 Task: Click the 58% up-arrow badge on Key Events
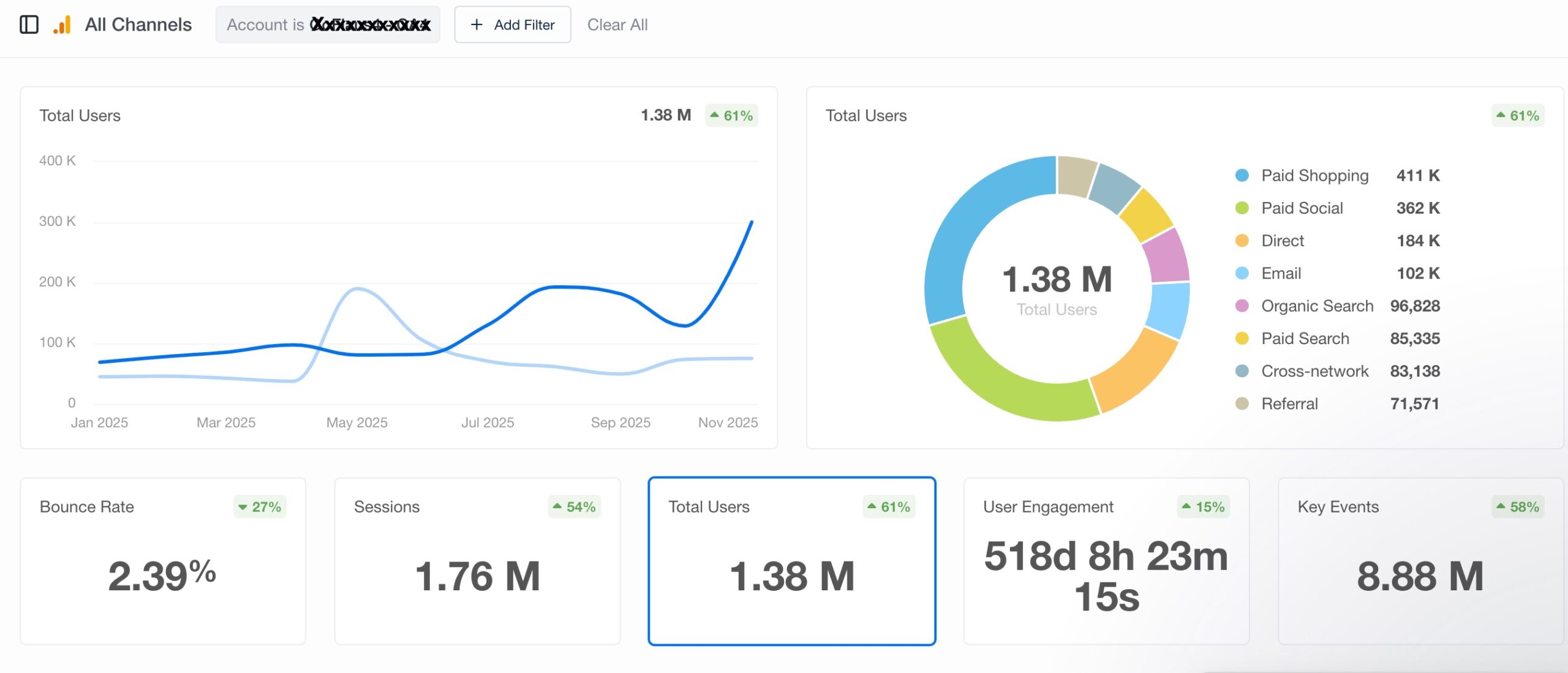pyautogui.click(x=1517, y=507)
